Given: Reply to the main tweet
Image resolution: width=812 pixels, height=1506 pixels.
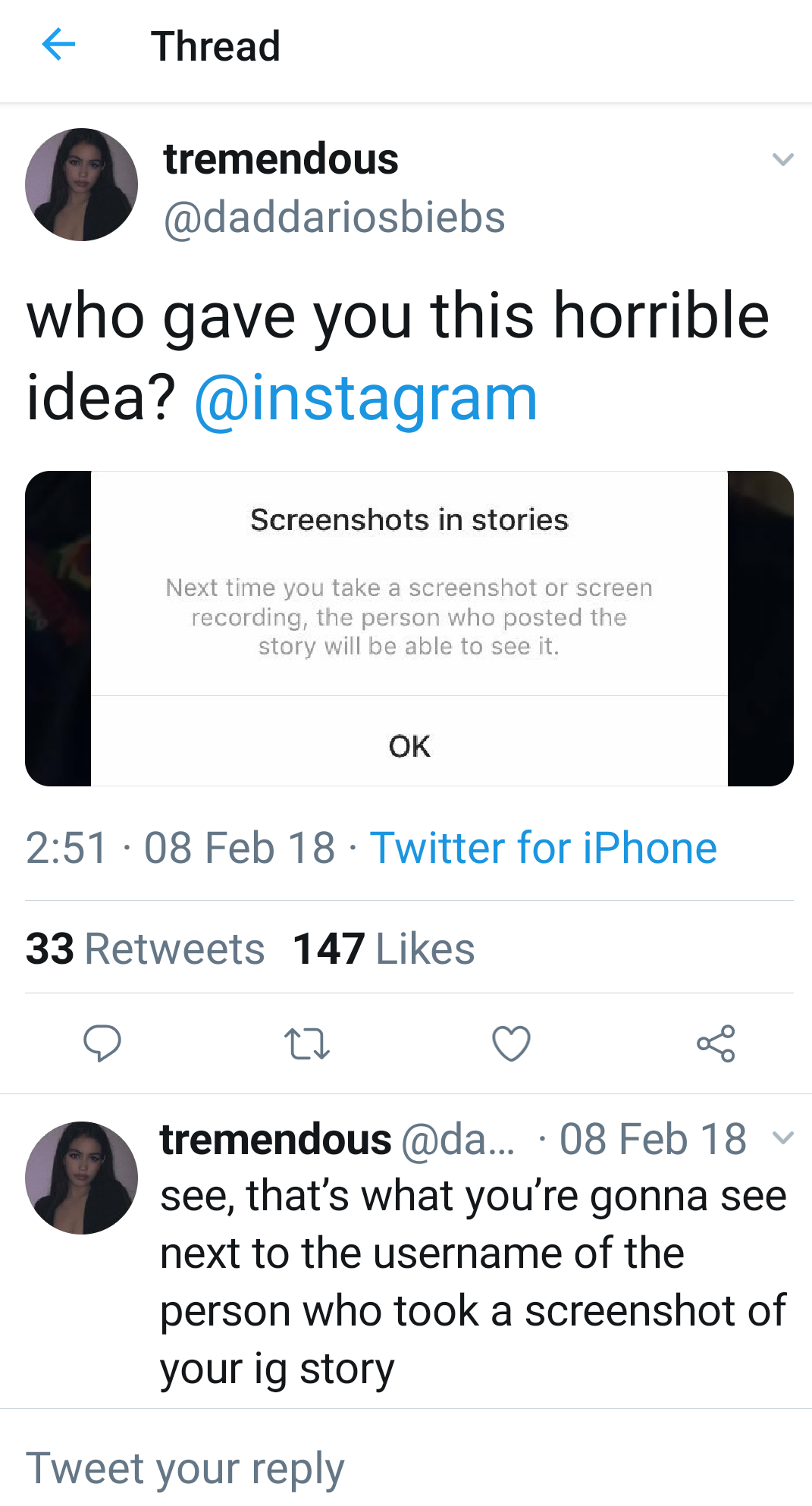Looking at the screenshot, I should coord(102,1043).
